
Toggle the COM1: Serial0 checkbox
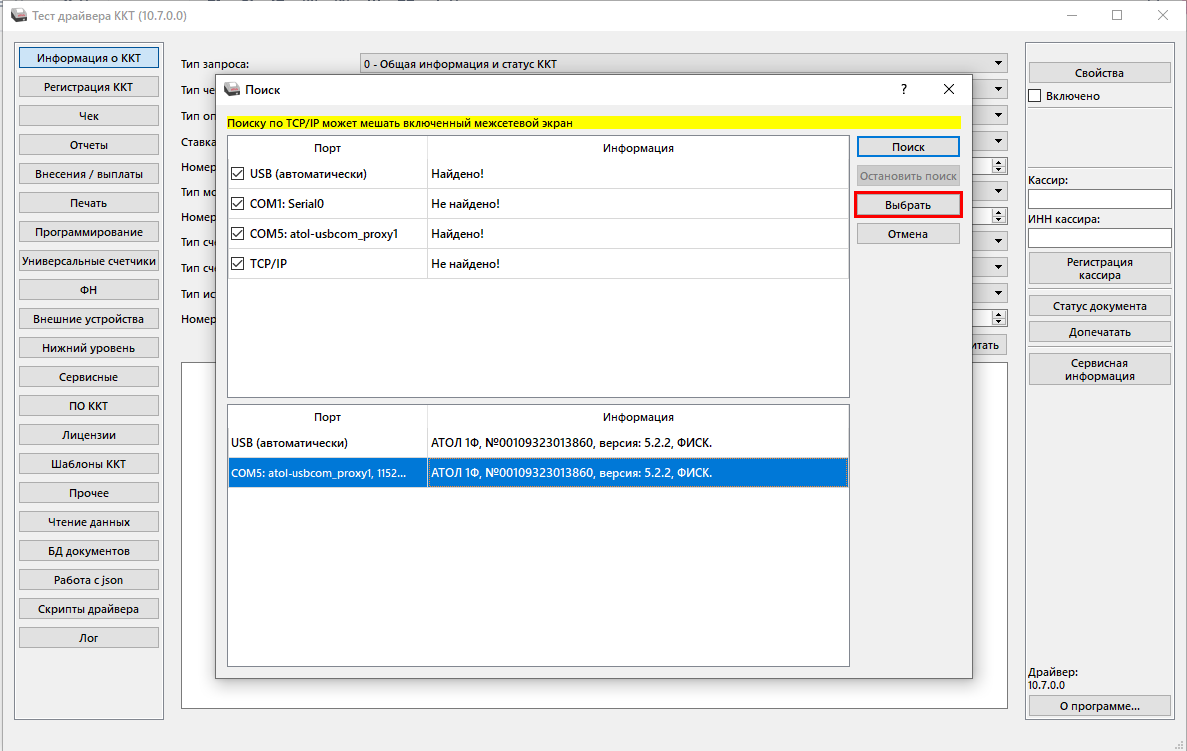click(x=237, y=204)
